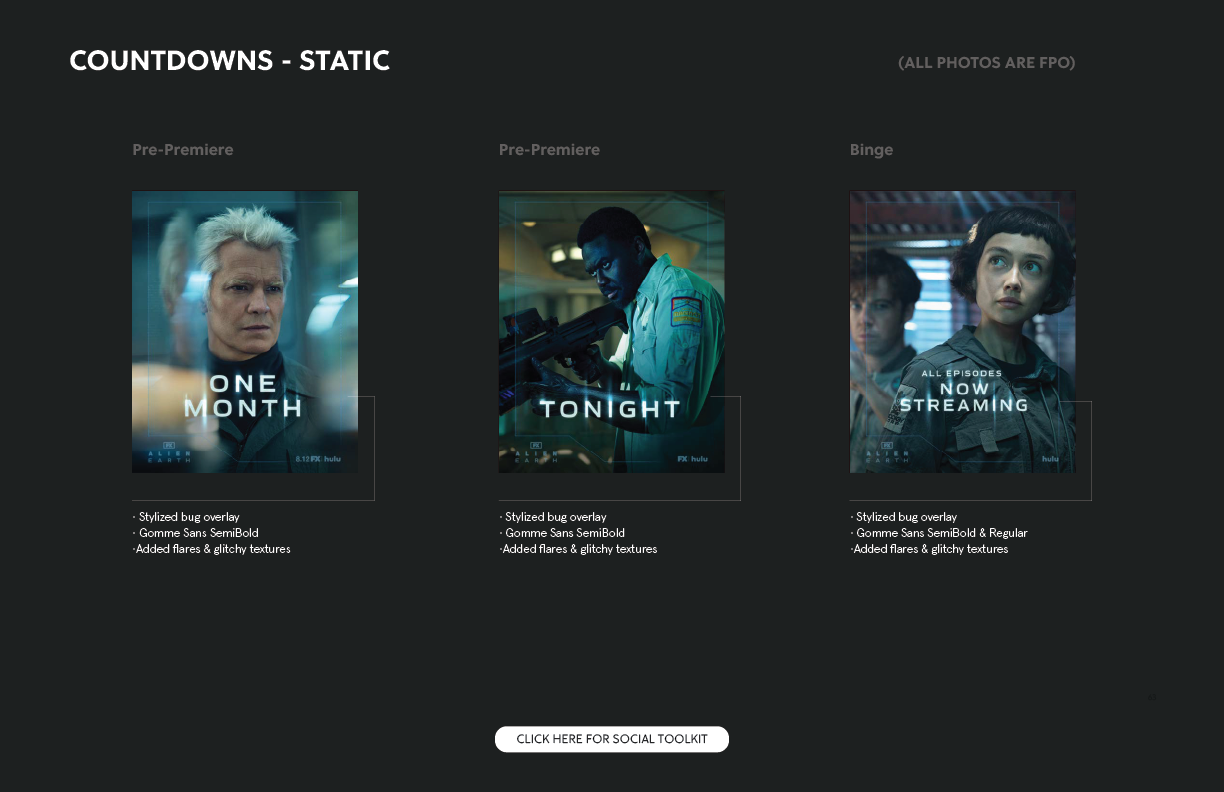Click 'Stylized bug overlay' under Tonight poster

[554, 517]
